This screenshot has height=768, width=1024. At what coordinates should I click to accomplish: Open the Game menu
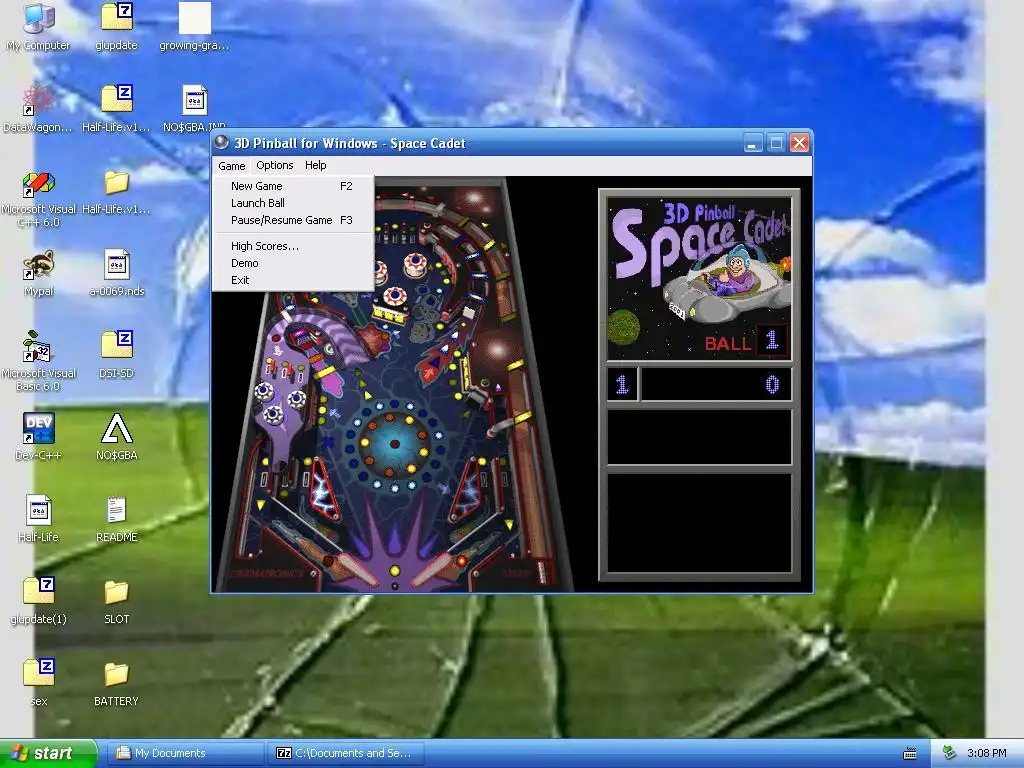(232, 166)
